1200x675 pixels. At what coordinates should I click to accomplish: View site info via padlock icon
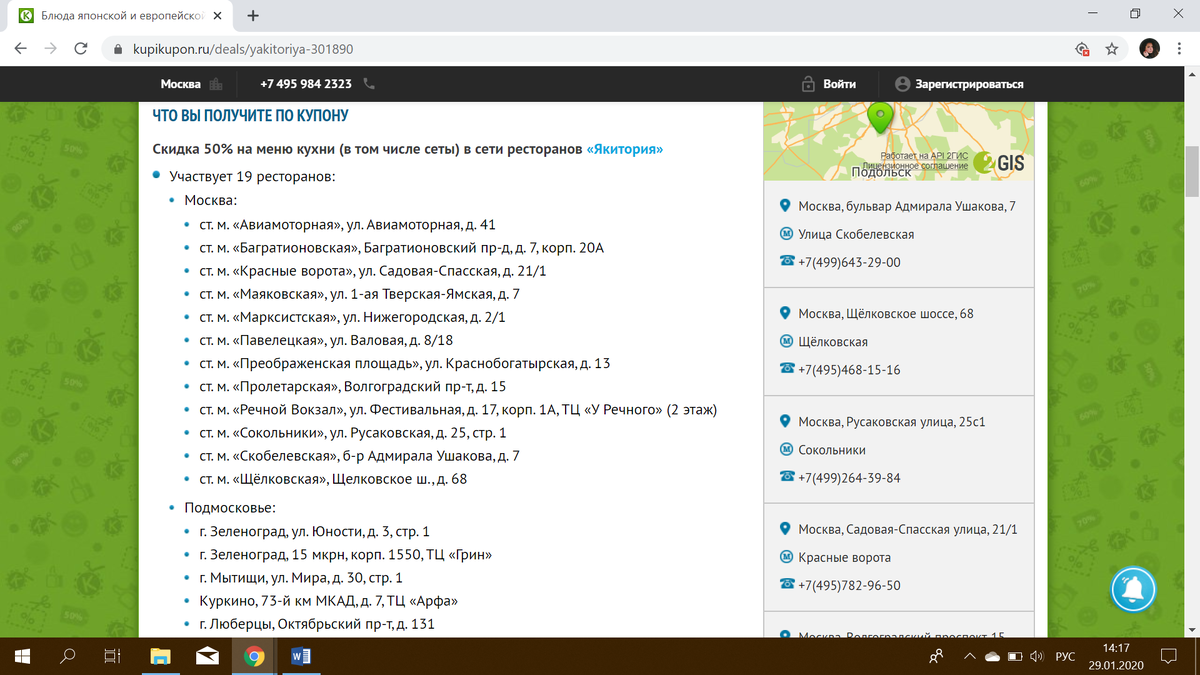coord(117,48)
